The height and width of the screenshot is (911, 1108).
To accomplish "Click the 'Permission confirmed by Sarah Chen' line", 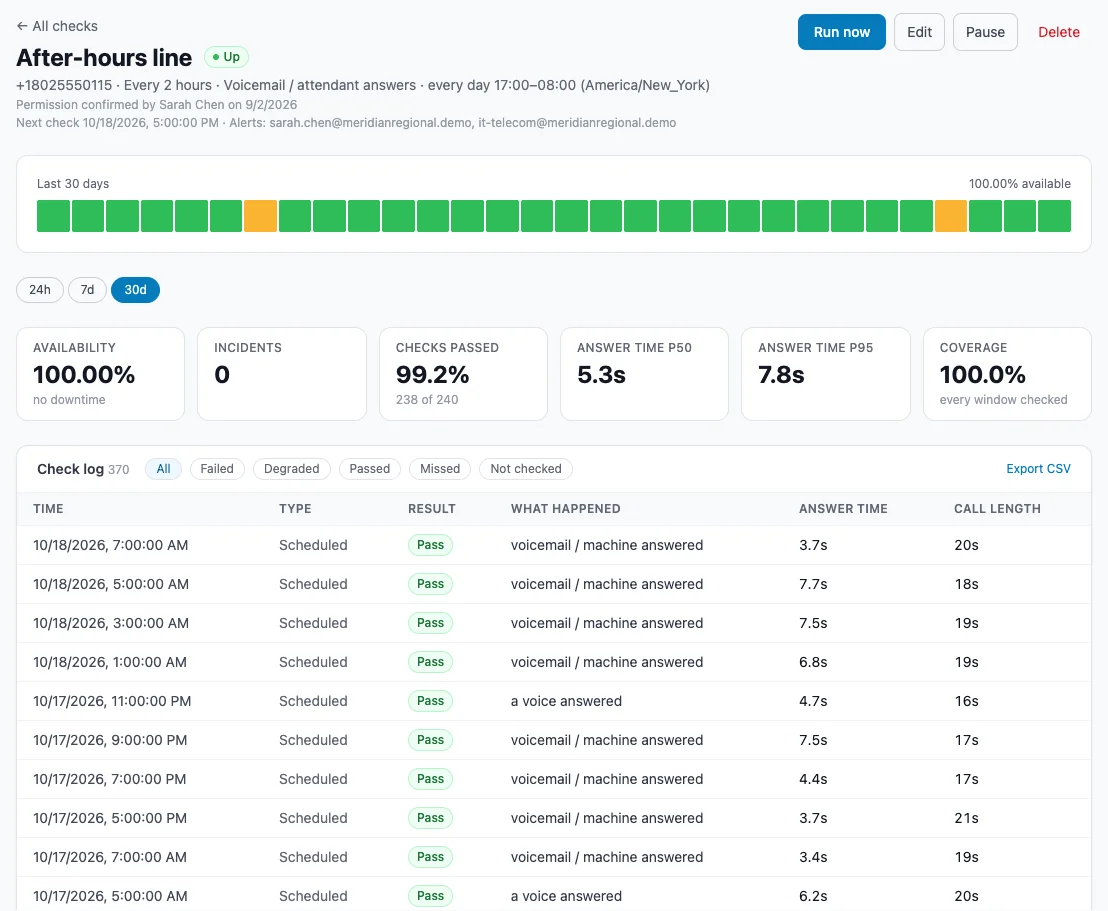I will click(156, 105).
